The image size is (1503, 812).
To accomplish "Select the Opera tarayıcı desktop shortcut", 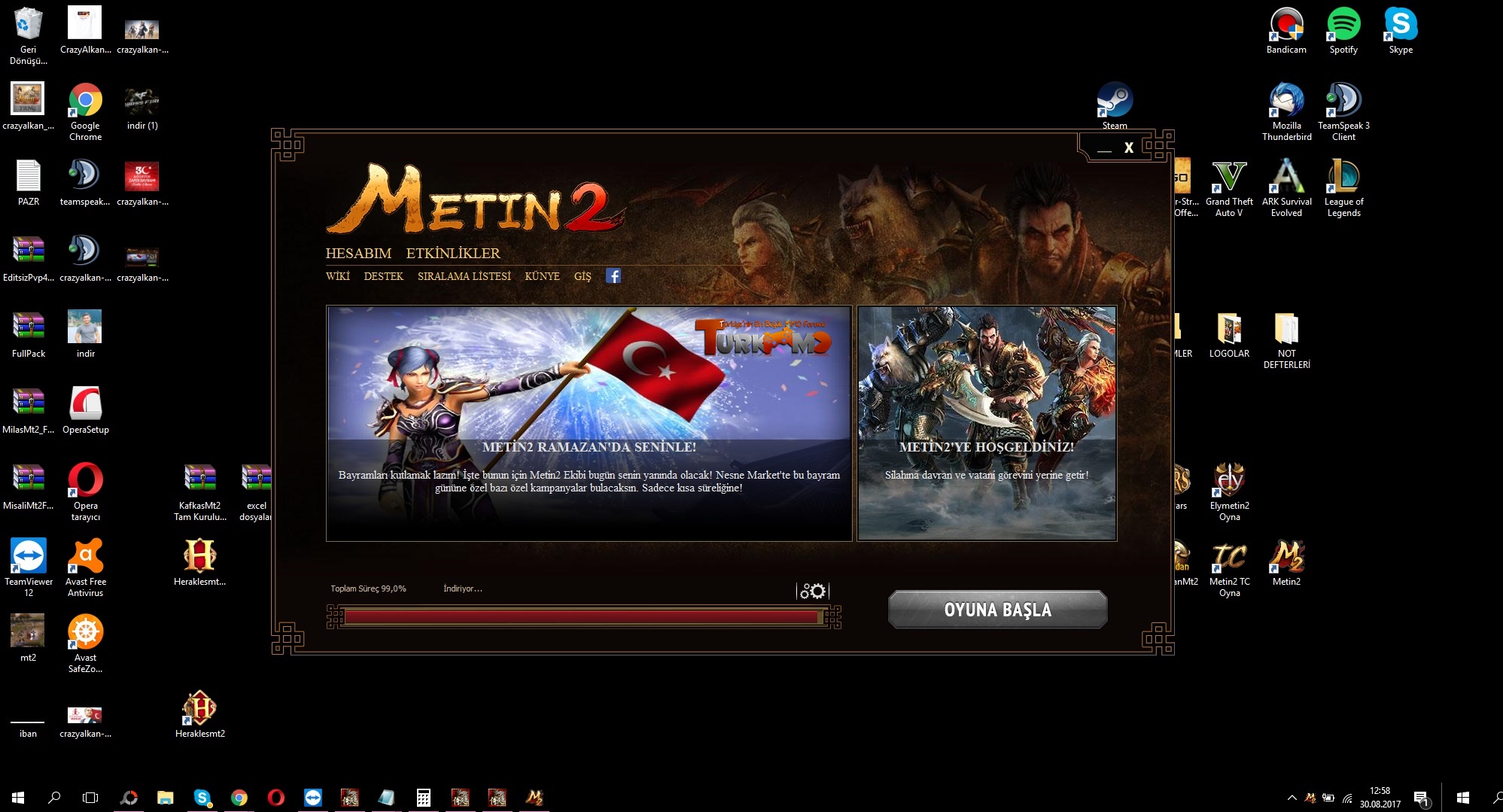I will tap(86, 492).
